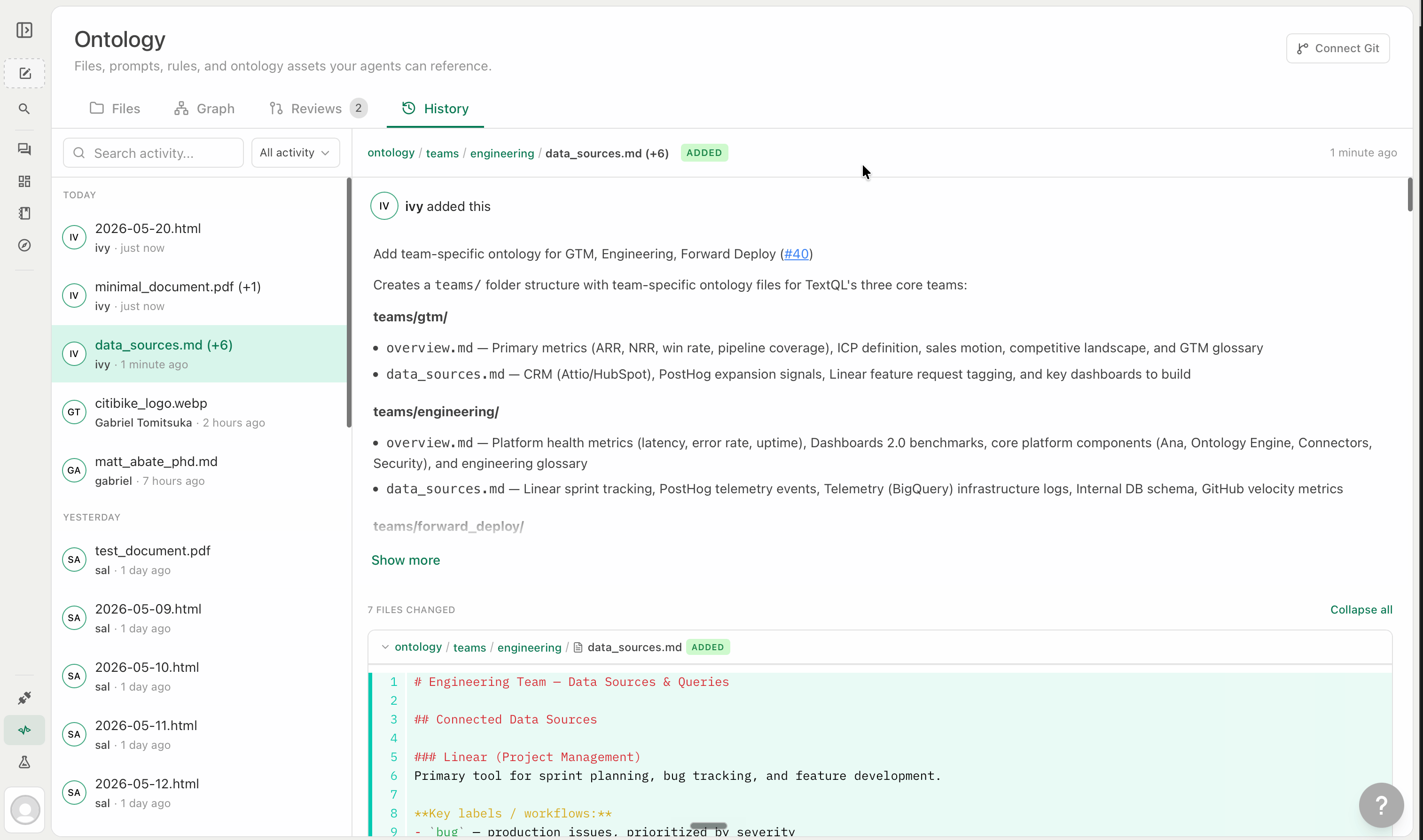Click the Reviews count badge 2
This screenshot has height=840, width=1423.
[358, 108]
